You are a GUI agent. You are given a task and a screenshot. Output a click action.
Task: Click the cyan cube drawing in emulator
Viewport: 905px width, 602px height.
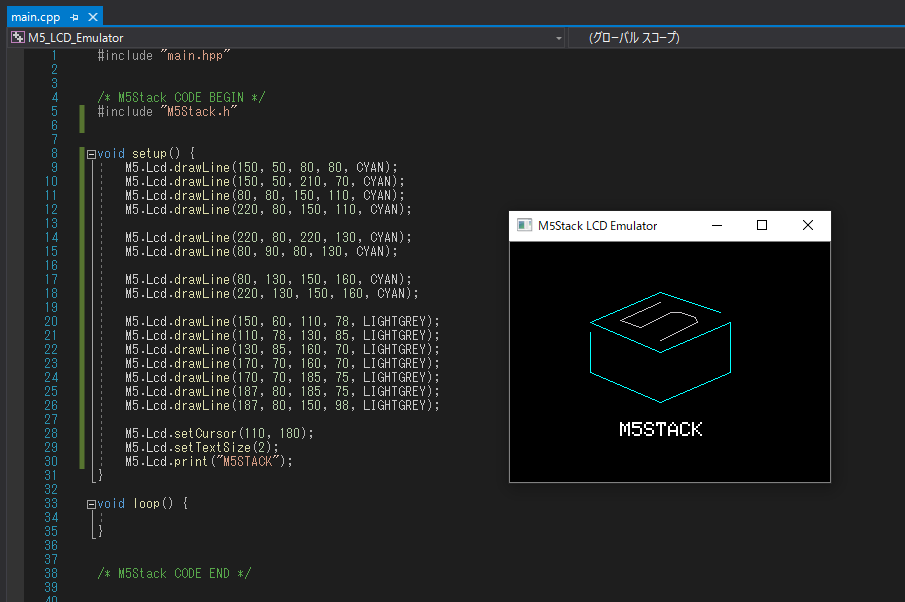[x=660, y=347]
